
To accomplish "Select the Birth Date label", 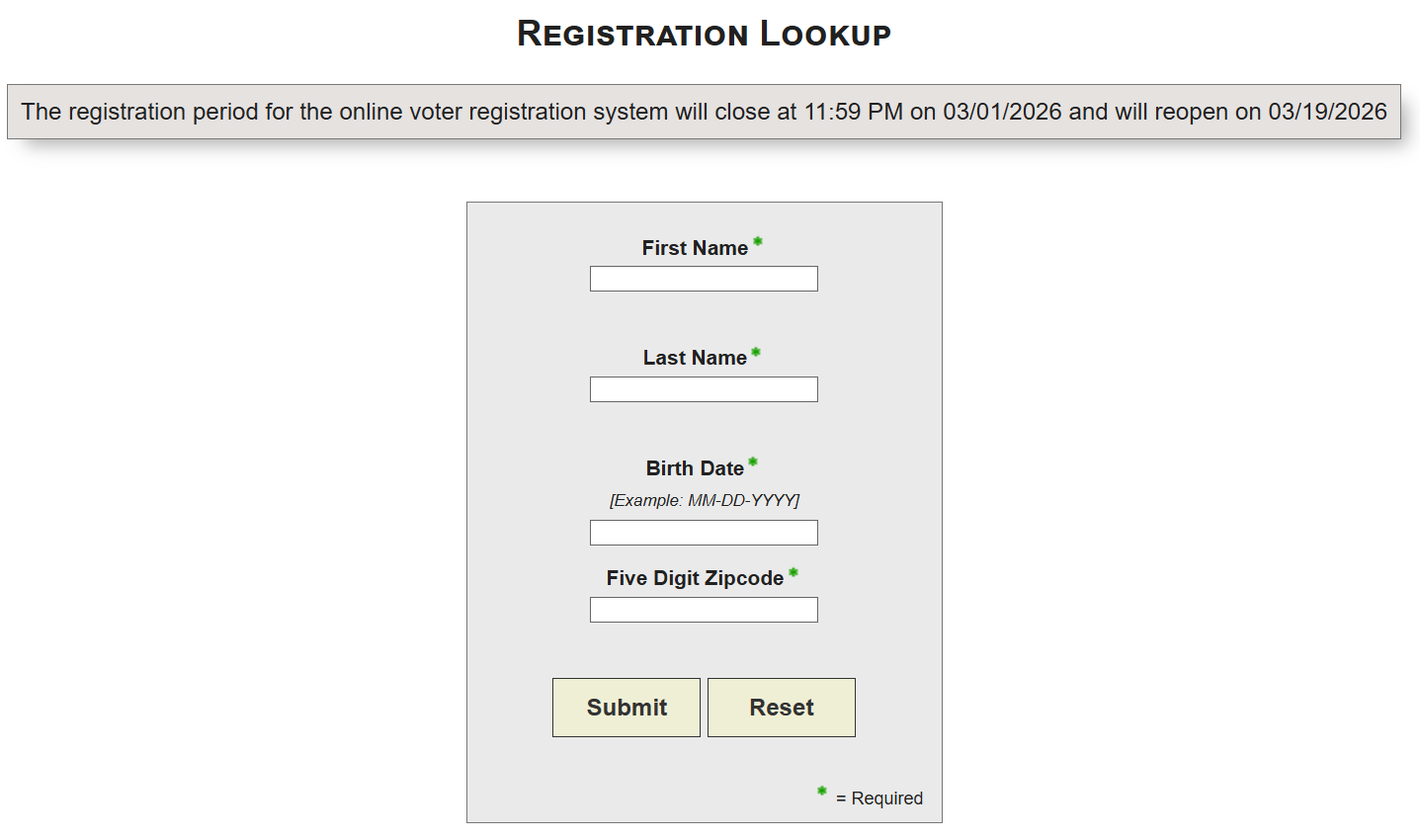I will 695,468.
